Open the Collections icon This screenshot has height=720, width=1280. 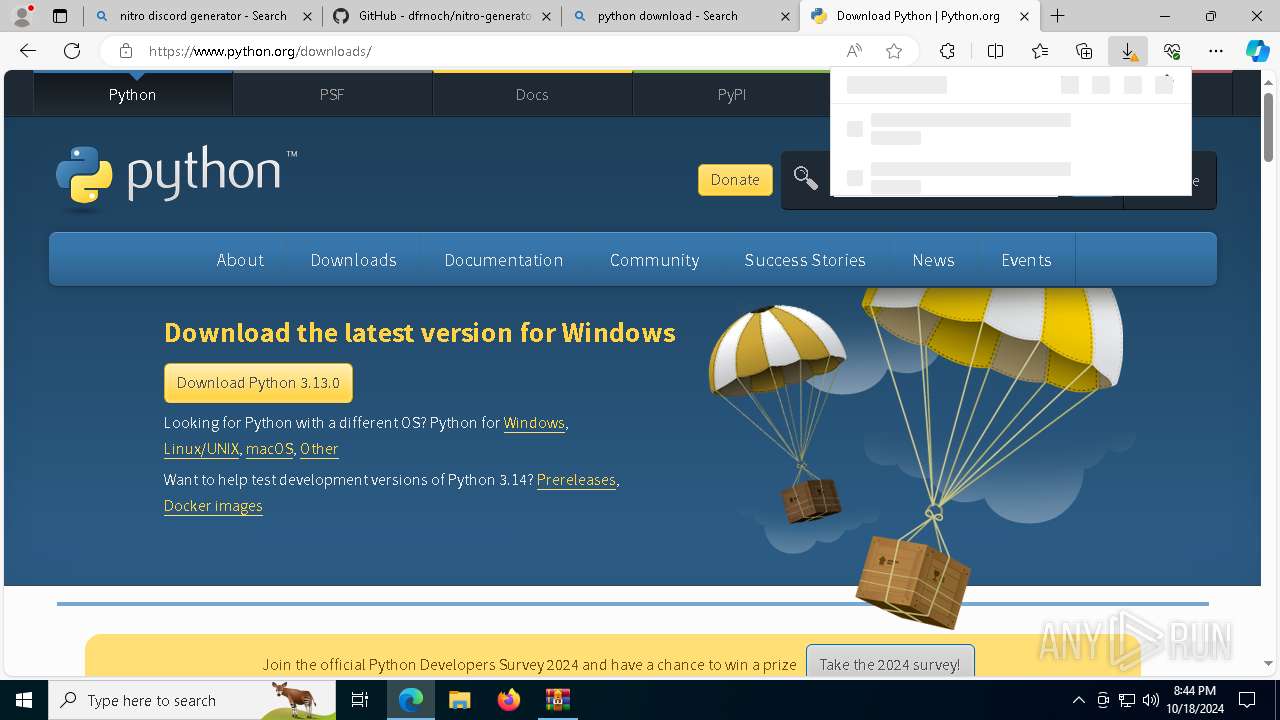tap(1084, 51)
